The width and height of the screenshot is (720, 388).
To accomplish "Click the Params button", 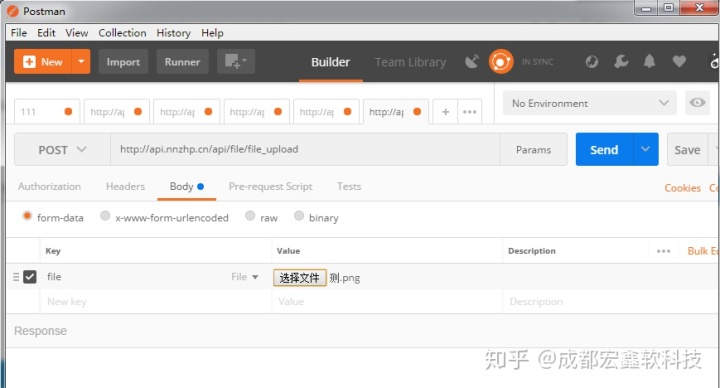I will point(533,150).
